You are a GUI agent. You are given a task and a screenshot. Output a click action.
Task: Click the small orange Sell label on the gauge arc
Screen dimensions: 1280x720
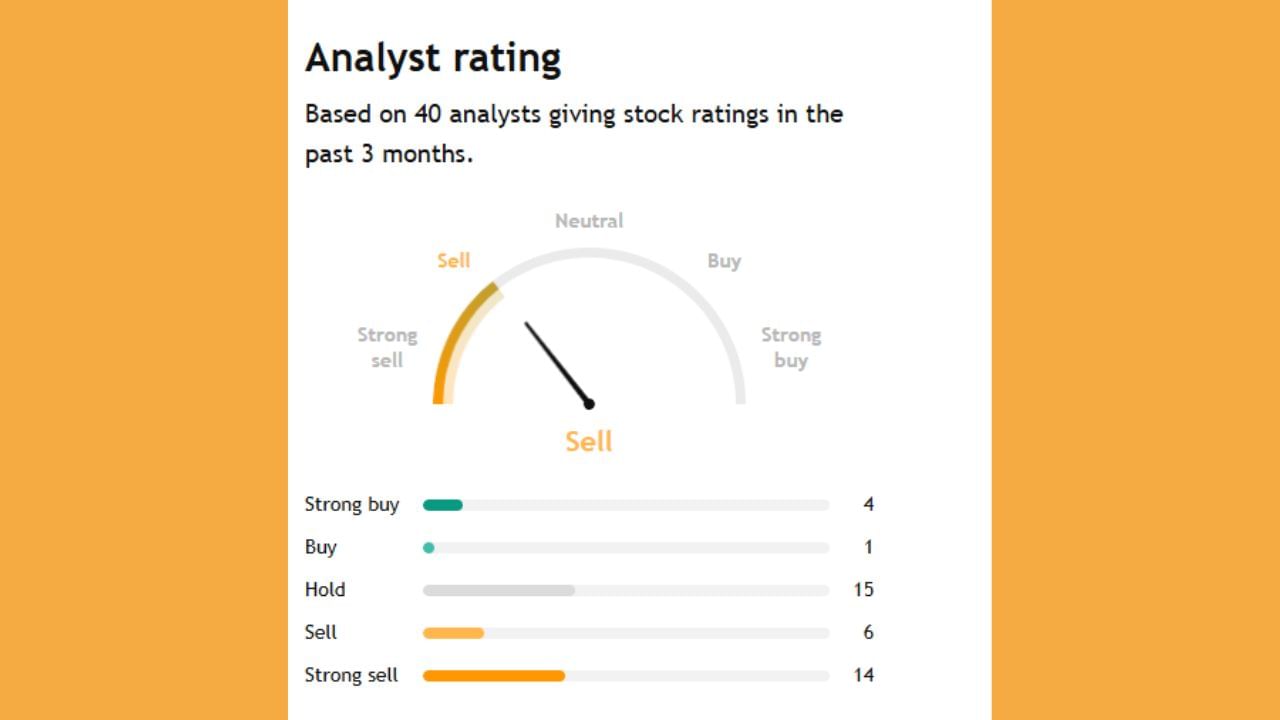point(453,261)
